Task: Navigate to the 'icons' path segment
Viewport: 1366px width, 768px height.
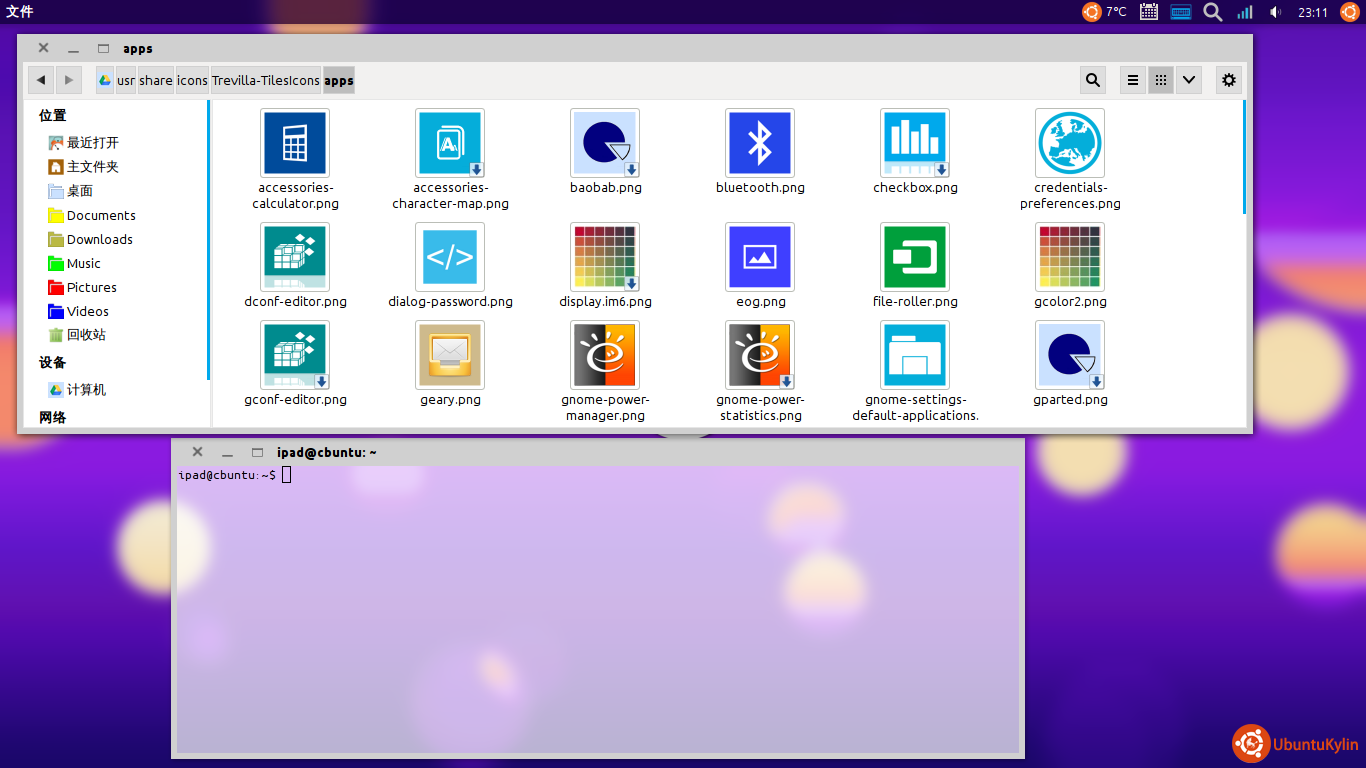Action: pos(192,81)
